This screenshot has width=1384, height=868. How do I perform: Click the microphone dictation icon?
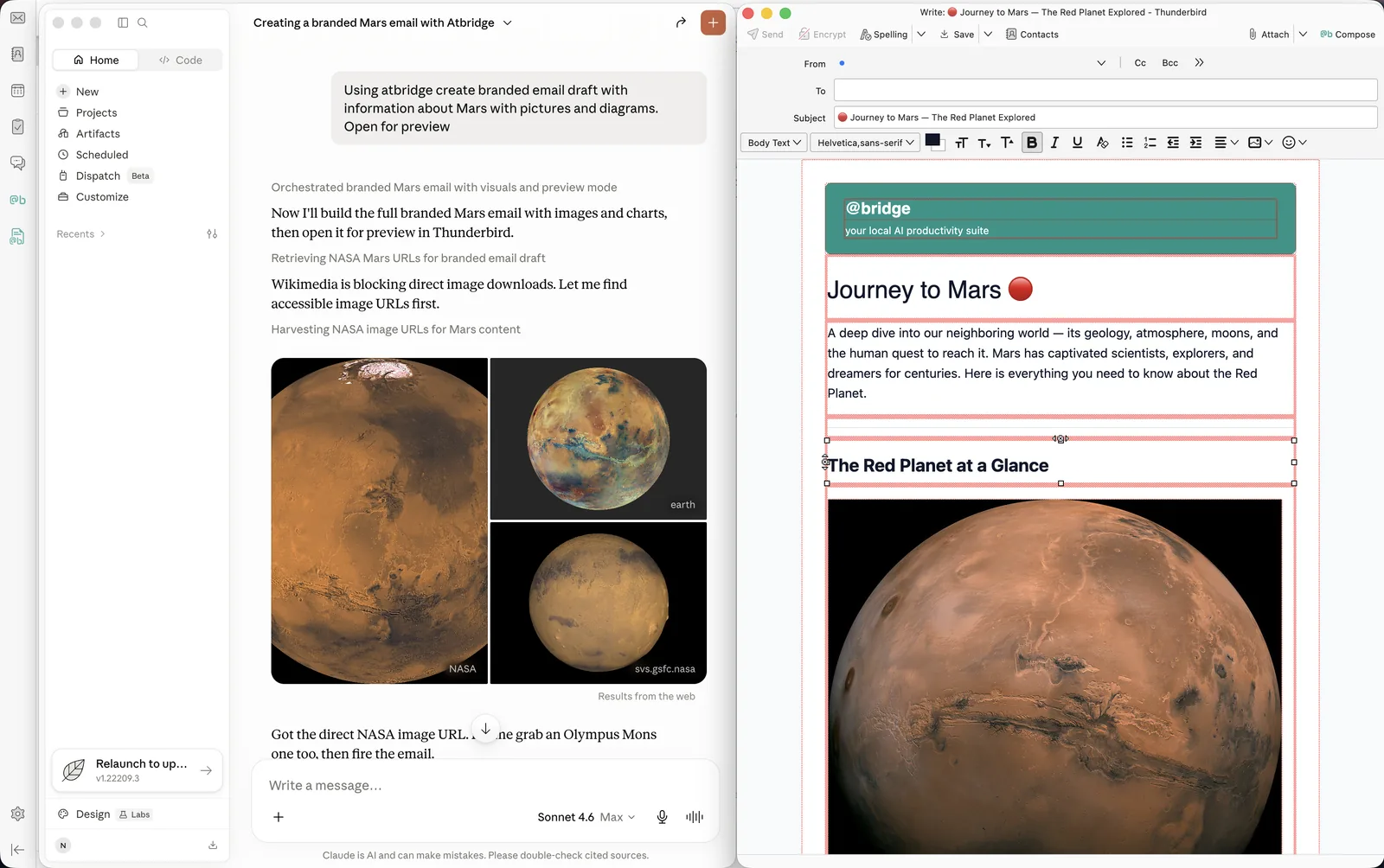(x=662, y=817)
